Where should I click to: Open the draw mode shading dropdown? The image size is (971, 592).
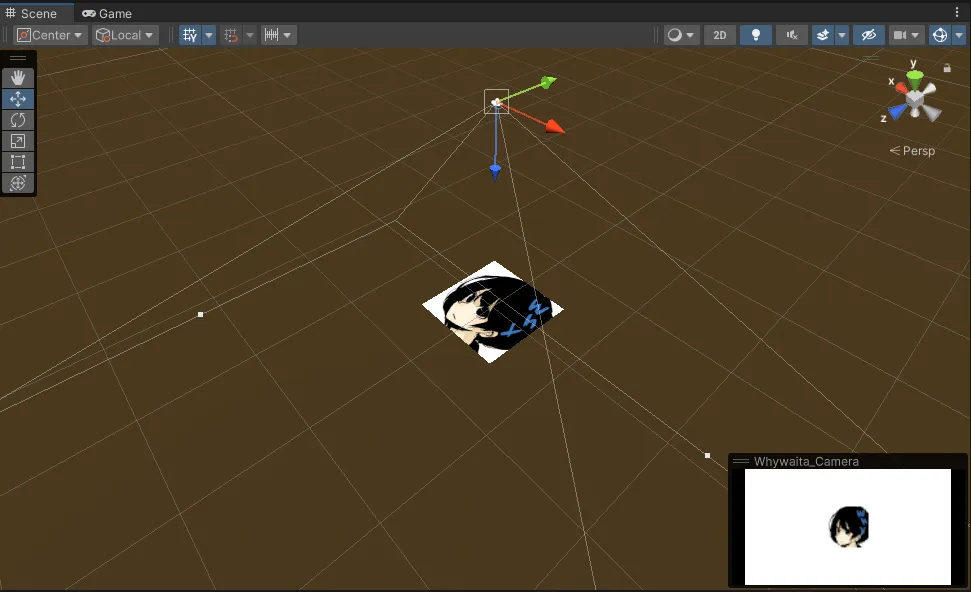coord(682,35)
